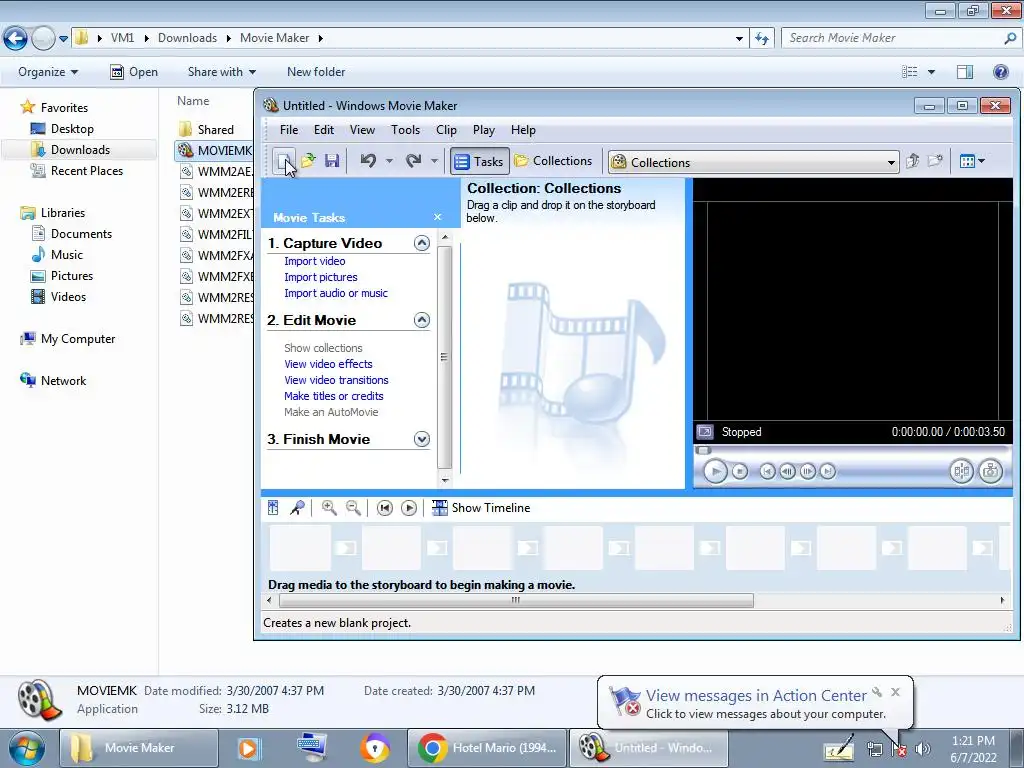Screen dimensions: 1024x768
Task: Close the Action Center notification balloon
Action: point(895,692)
